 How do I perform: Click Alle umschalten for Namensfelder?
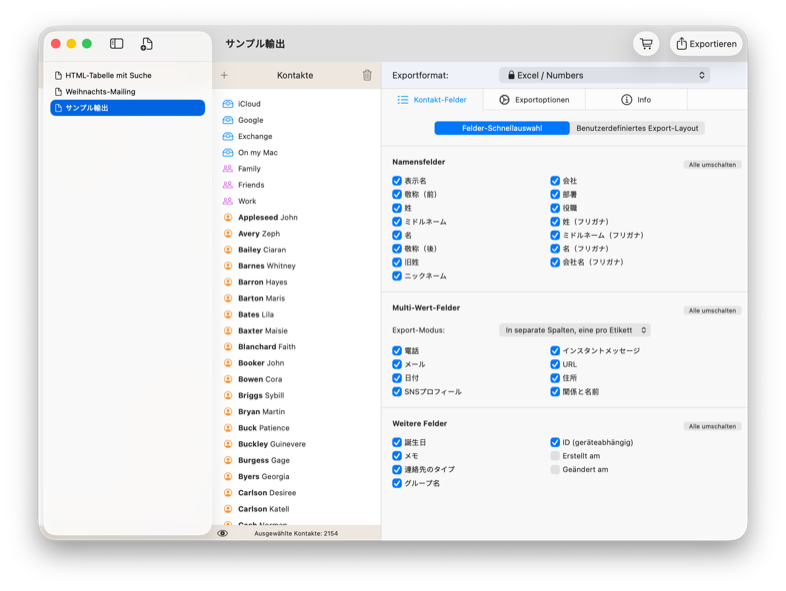coord(711,164)
